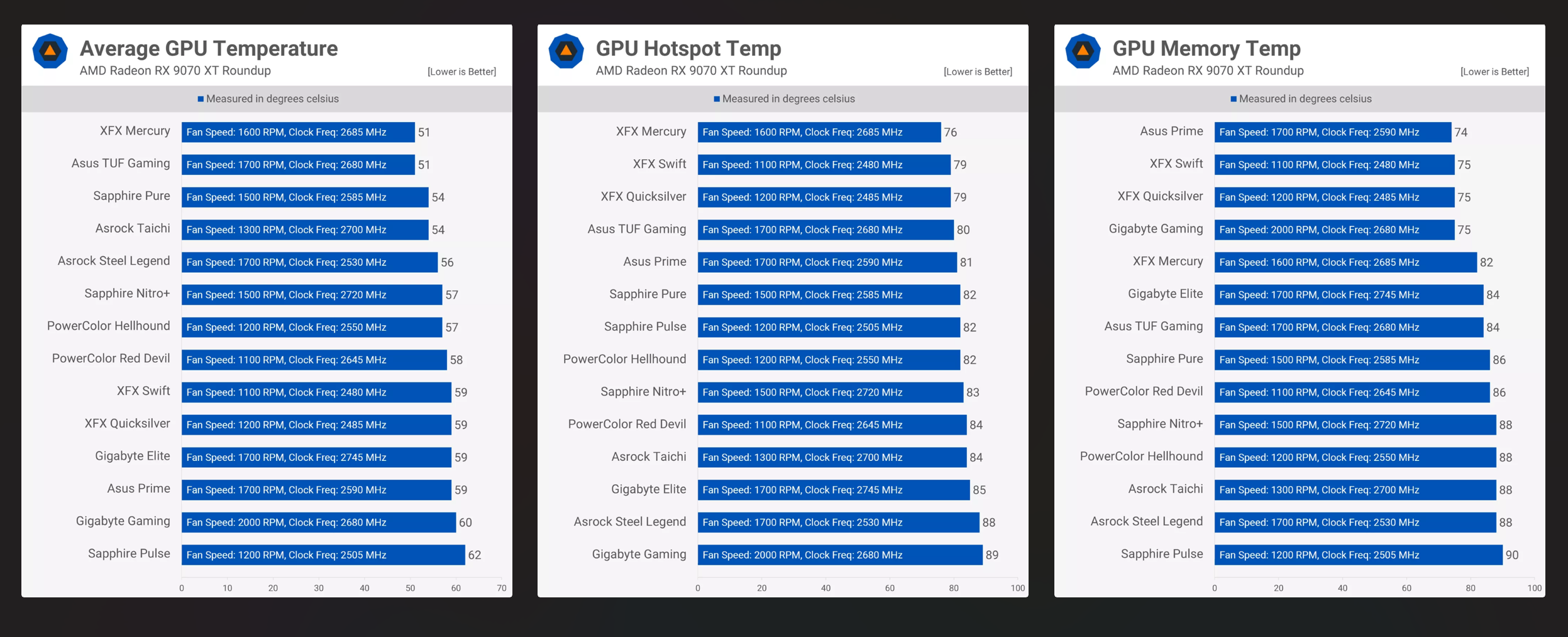Click value 62 beside Sapphire Pulse in Average GPU Temperature

(475, 555)
